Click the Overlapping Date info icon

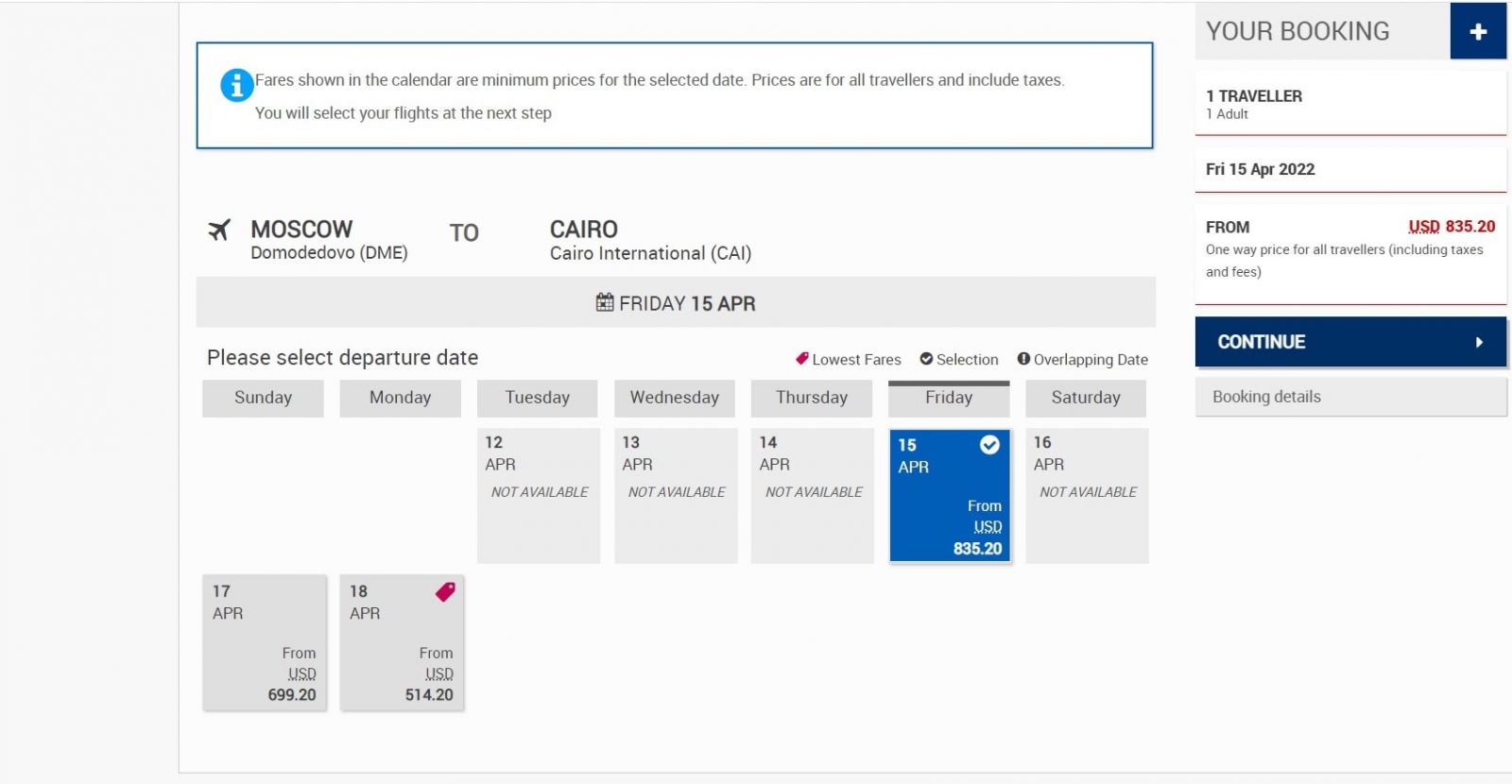1023,359
